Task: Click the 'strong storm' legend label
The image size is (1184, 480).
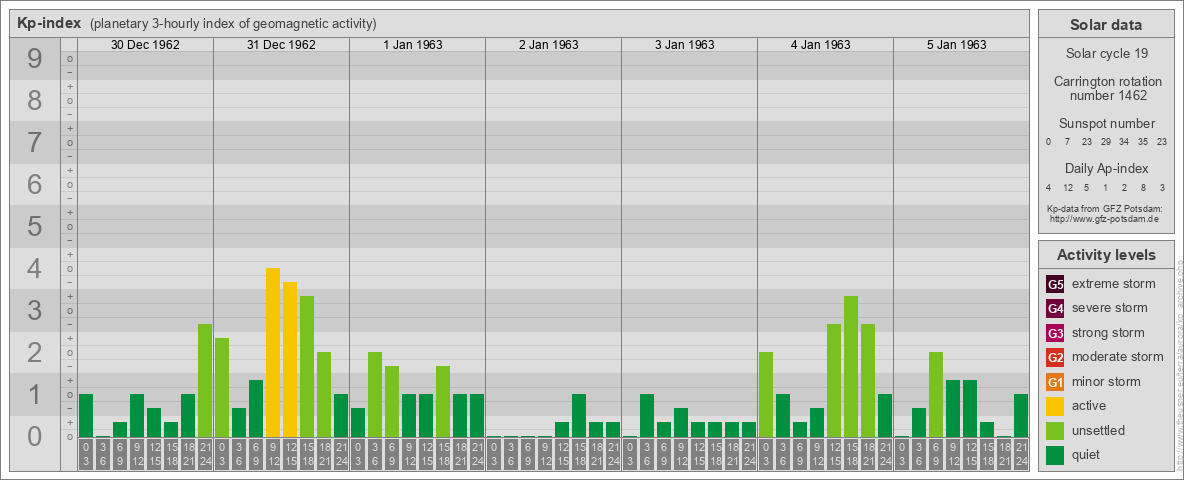Action: pos(1108,333)
